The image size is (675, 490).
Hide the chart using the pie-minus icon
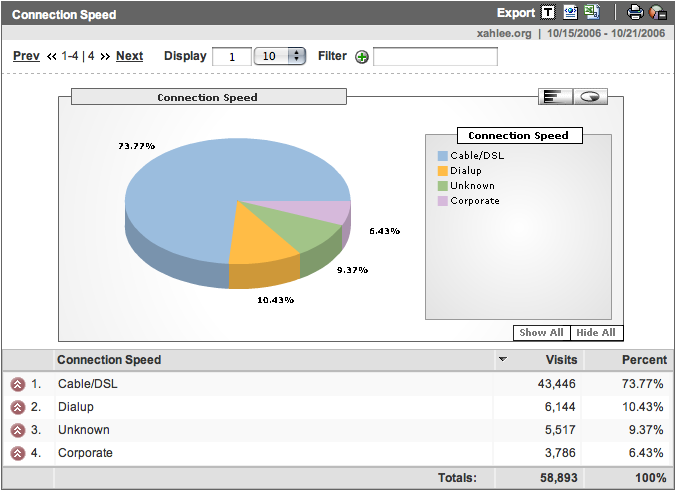[657, 13]
